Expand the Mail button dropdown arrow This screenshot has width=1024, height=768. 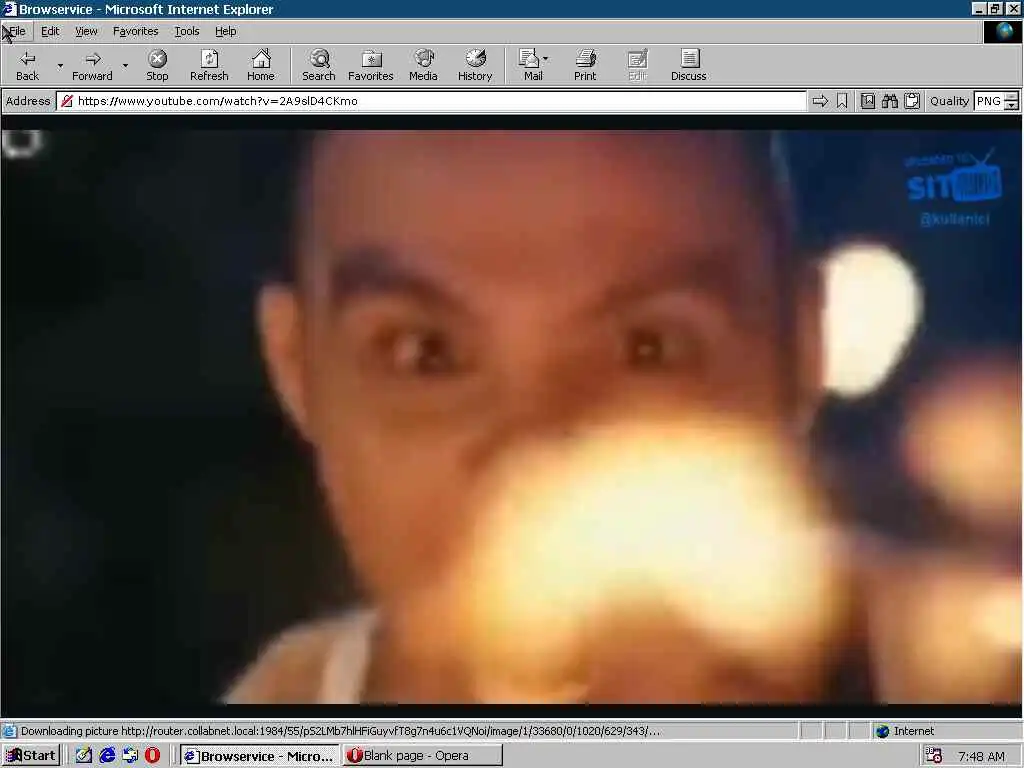click(545, 59)
